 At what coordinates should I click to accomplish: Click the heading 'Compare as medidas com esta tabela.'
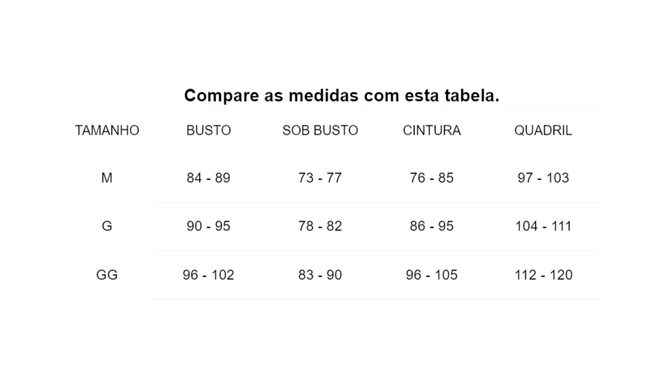tap(342, 96)
